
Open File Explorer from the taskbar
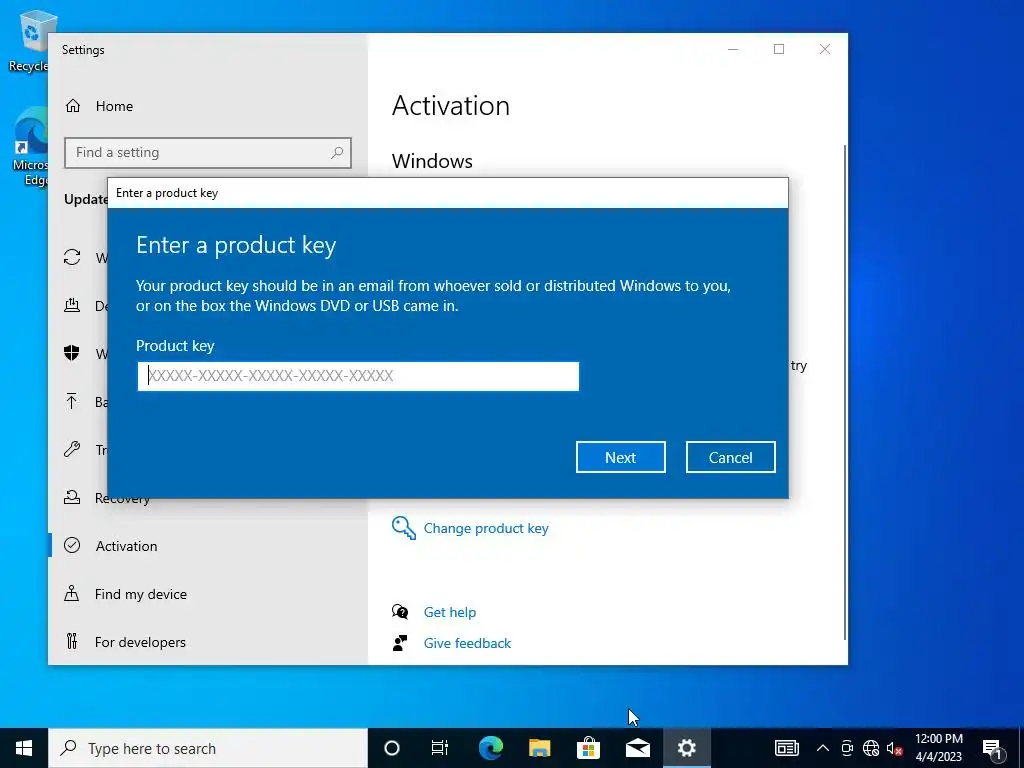[539, 748]
